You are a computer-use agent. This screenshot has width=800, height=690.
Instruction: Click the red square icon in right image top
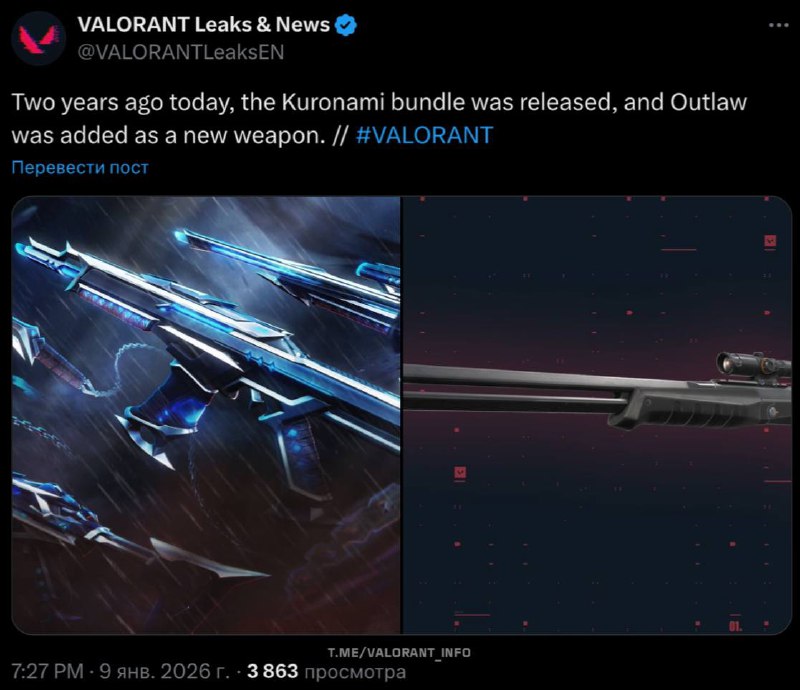tap(770, 241)
